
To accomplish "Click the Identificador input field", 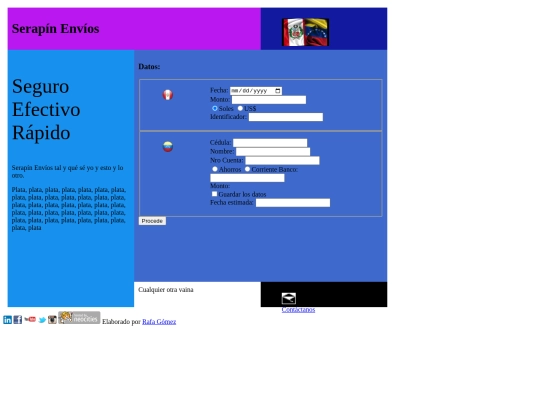I will point(286,117).
